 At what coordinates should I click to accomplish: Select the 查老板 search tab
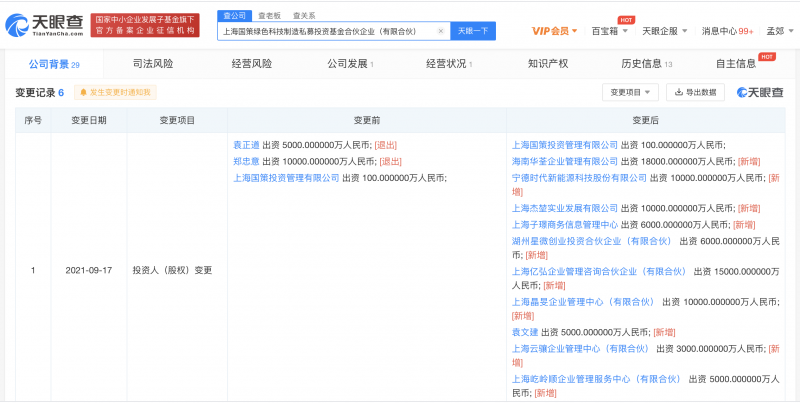click(269, 16)
